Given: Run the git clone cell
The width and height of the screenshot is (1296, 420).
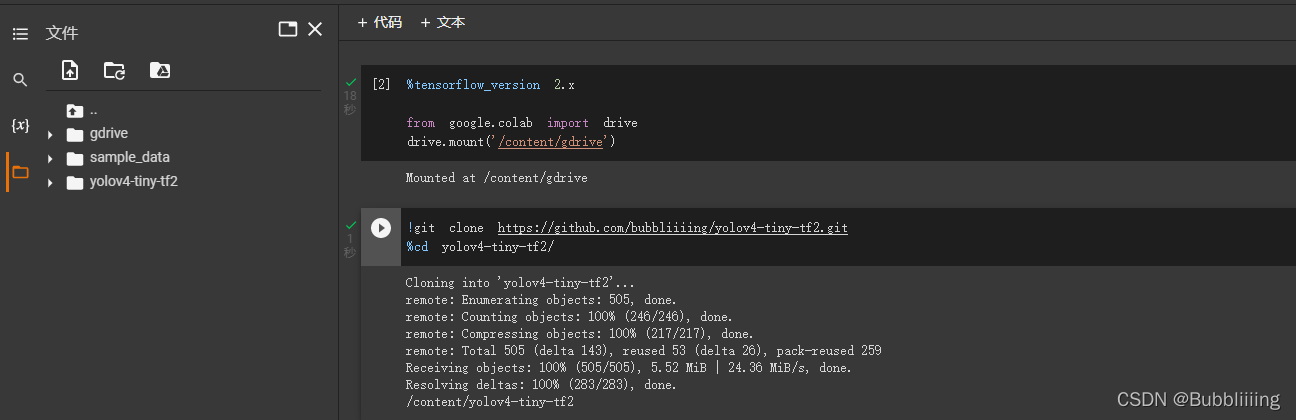Looking at the screenshot, I should 381,228.
